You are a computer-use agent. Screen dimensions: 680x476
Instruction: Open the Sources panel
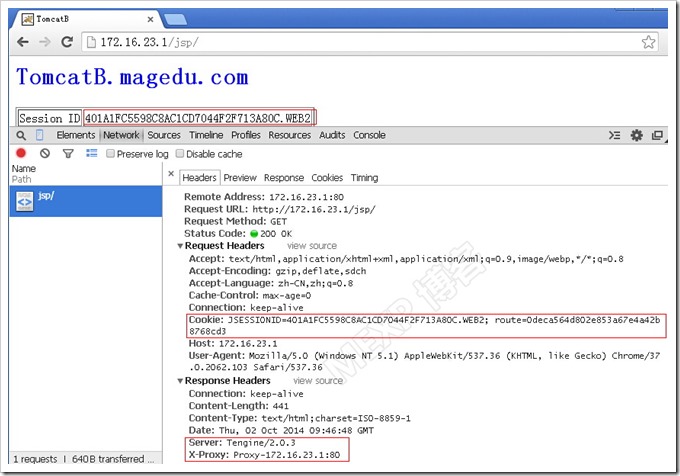163,135
